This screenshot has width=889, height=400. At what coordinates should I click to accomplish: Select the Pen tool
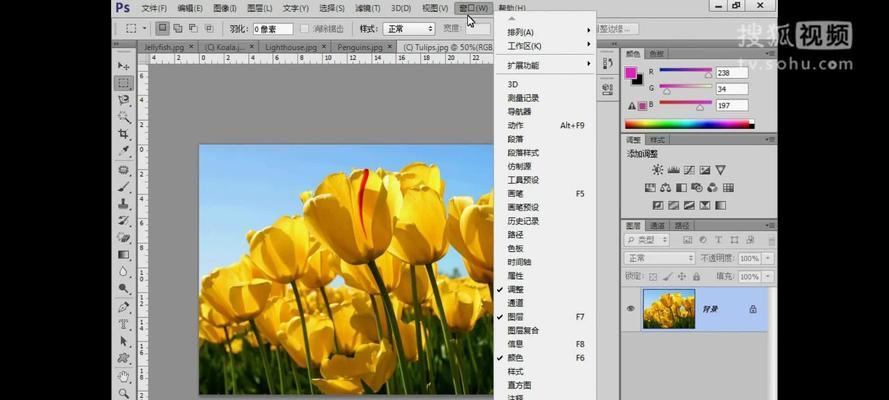coord(124,307)
